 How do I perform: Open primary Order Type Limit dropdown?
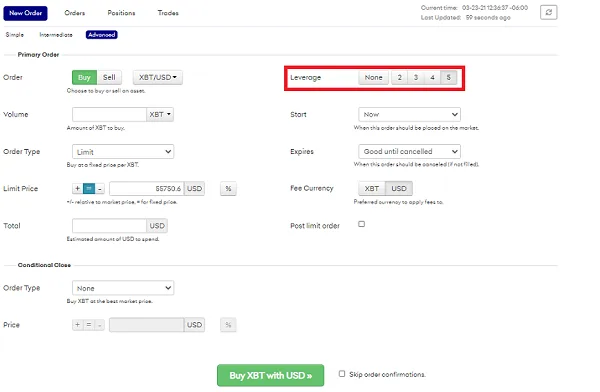pyautogui.click(x=123, y=152)
